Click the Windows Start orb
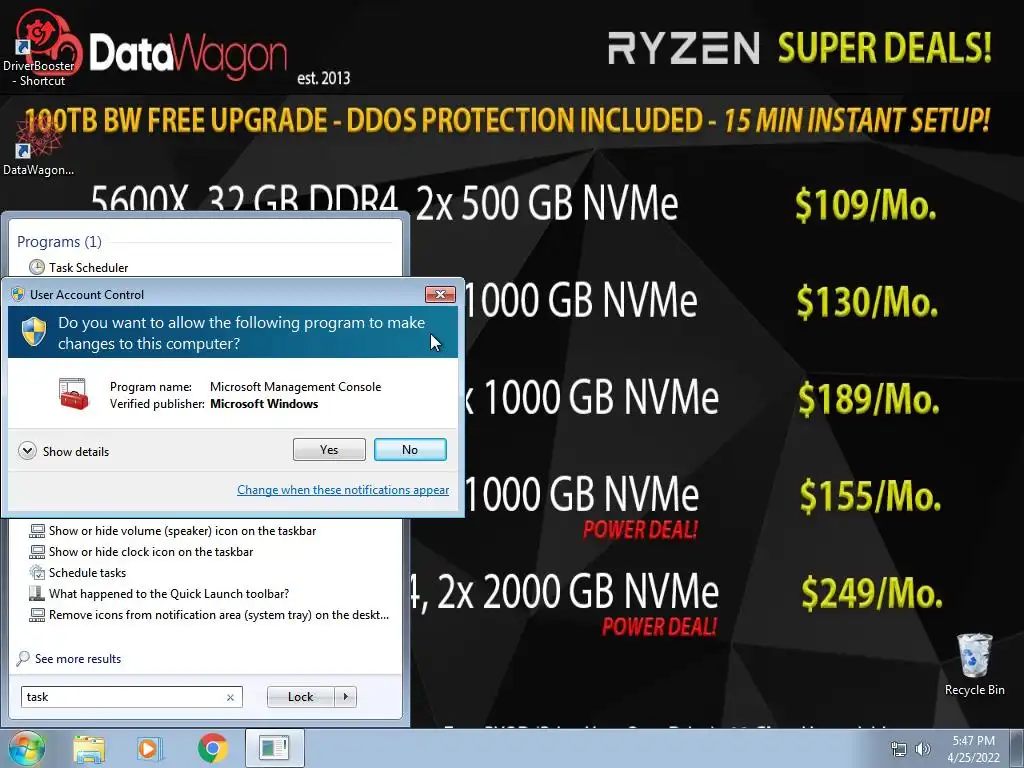This screenshot has width=1024, height=768. pos(26,748)
